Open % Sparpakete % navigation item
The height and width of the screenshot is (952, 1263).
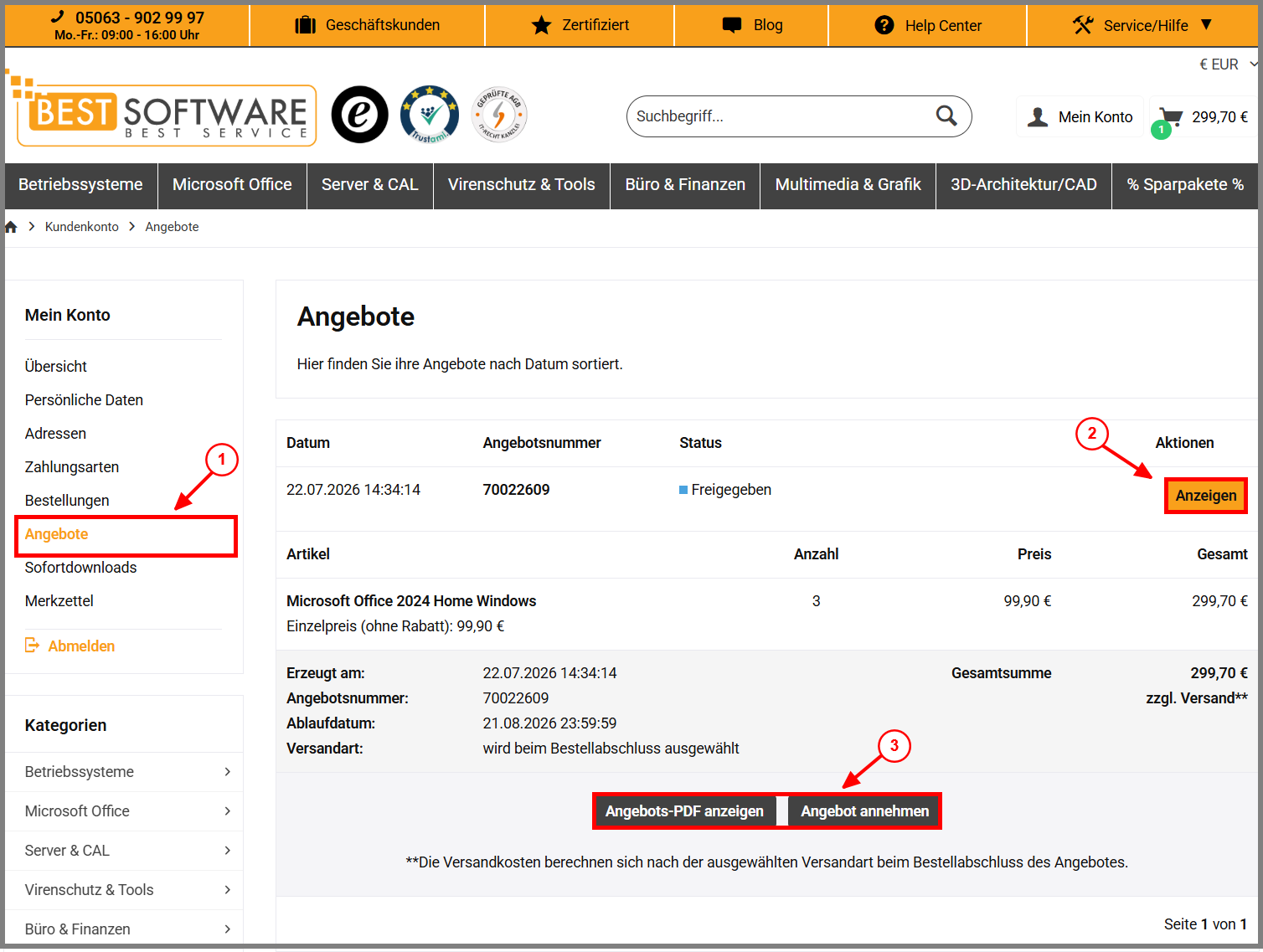(x=1185, y=185)
